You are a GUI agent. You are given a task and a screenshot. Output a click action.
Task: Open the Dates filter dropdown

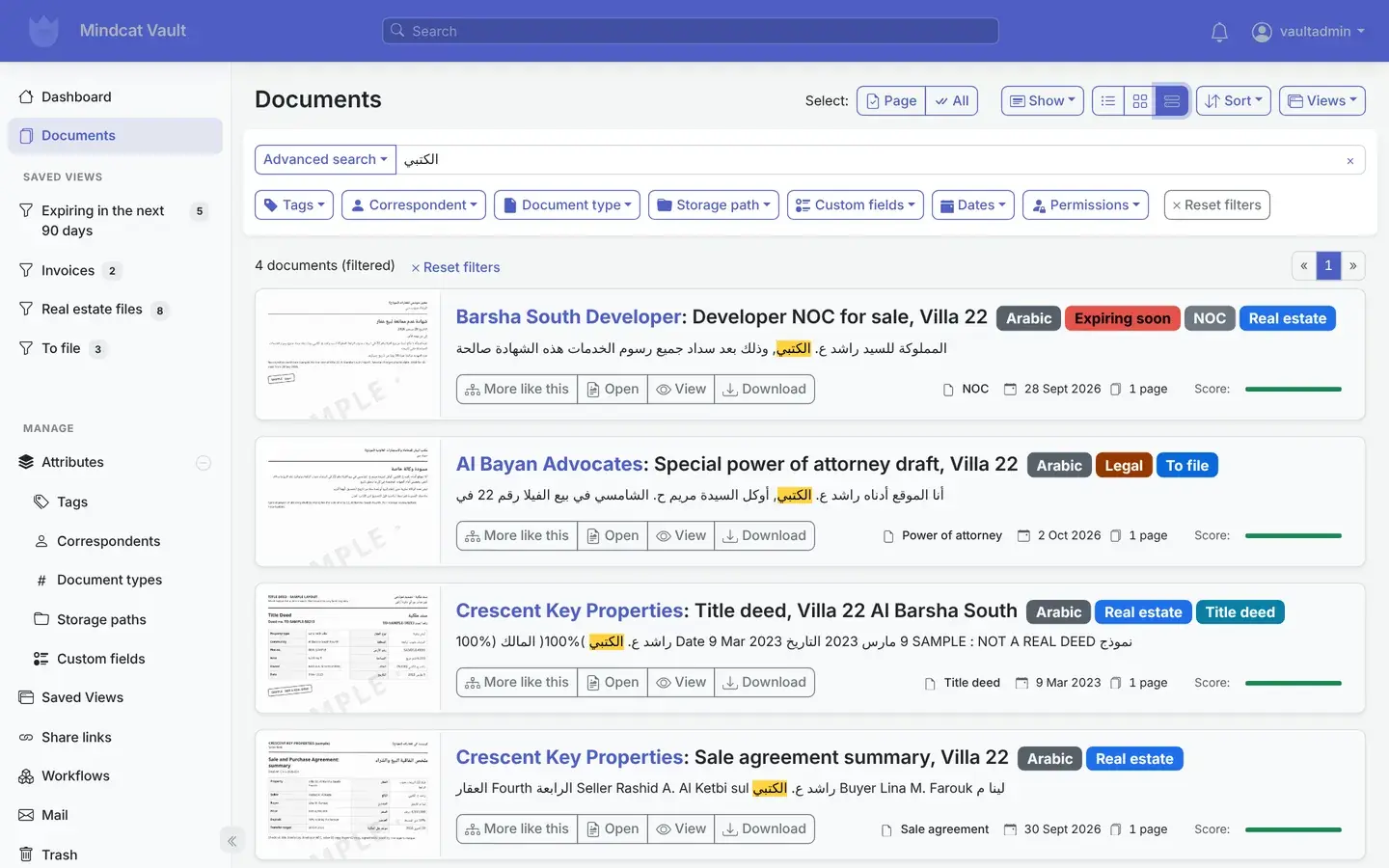coord(973,204)
